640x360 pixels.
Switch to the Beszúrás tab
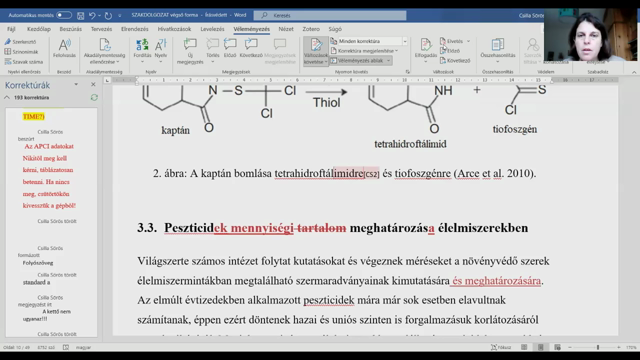tap(71, 29)
